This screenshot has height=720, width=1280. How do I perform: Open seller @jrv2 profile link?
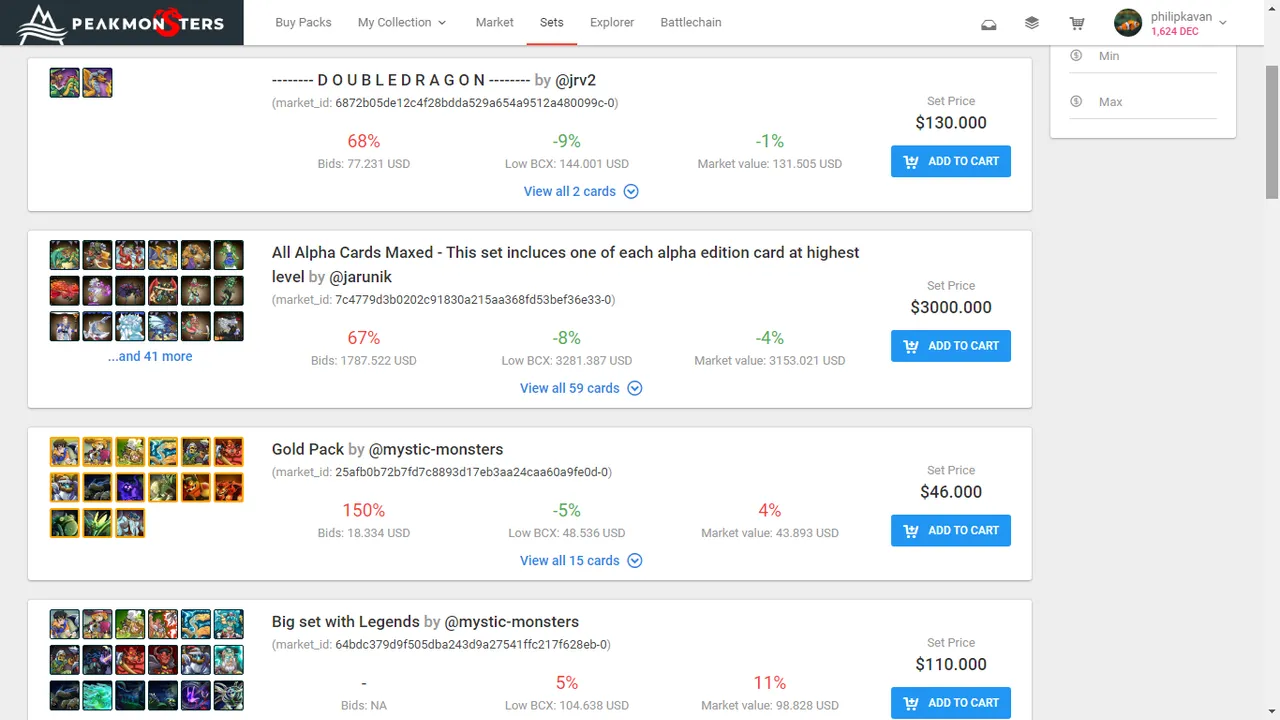point(575,80)
